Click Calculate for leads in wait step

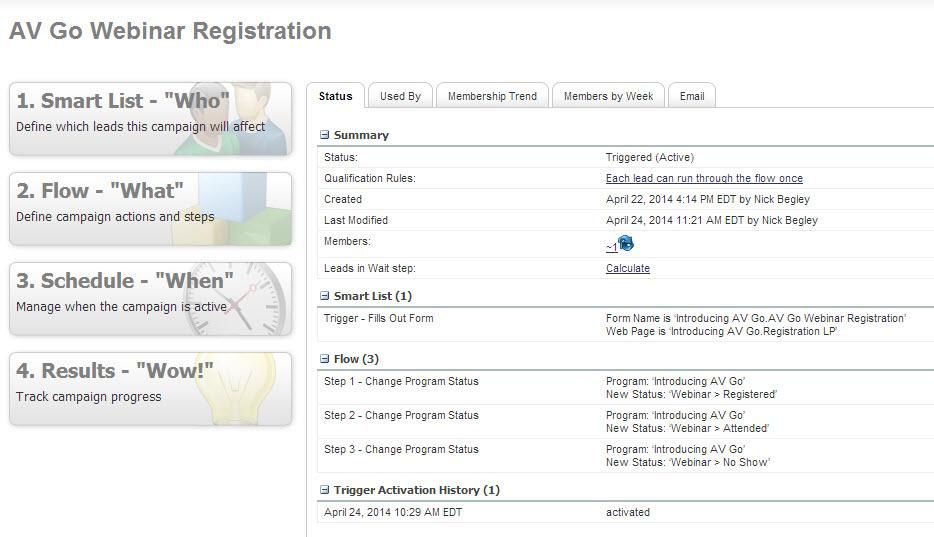point(628,269)
